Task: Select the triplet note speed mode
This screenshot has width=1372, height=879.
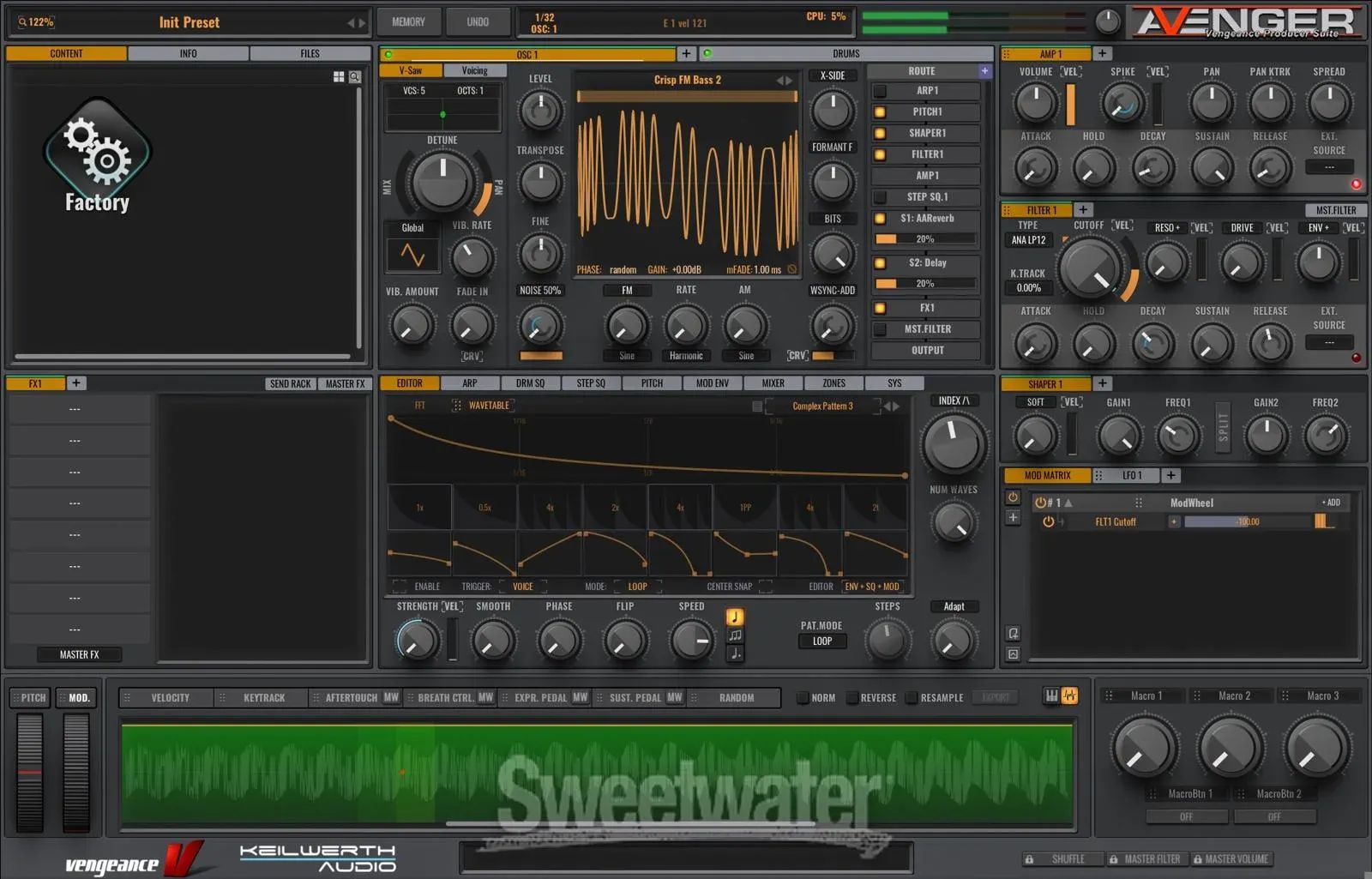Action: point(735,635)
